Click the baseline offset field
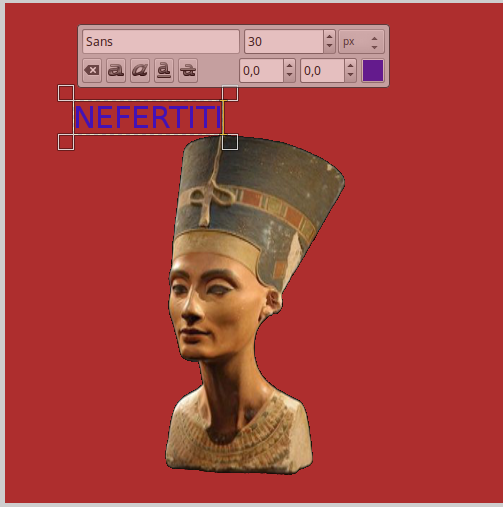The height and width of the screenshot is (507, 503). click(x=261, y=71)
